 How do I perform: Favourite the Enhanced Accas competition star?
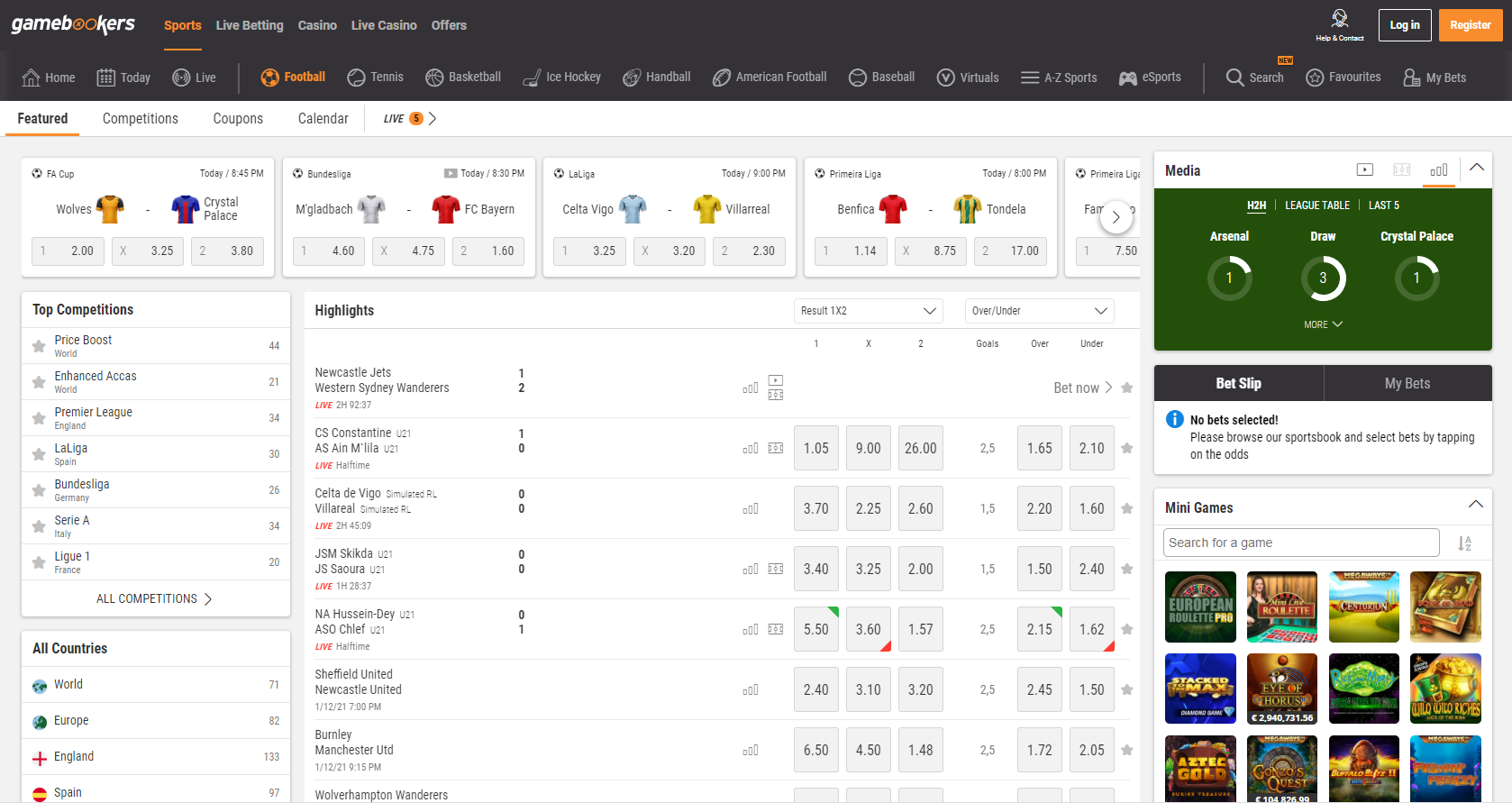click(x=39, y=382)
